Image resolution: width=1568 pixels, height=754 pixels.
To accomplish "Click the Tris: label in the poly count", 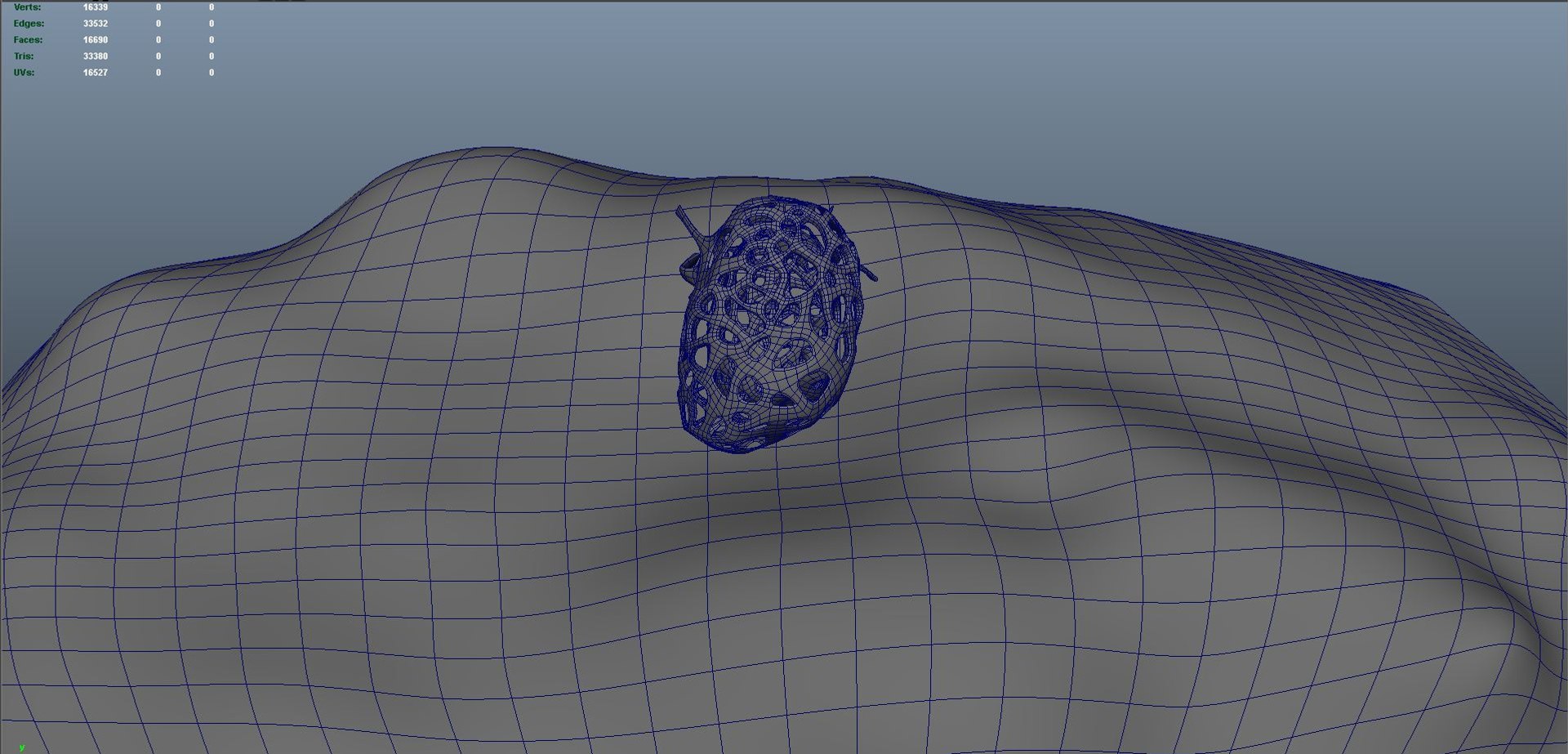I will (24, 56).
